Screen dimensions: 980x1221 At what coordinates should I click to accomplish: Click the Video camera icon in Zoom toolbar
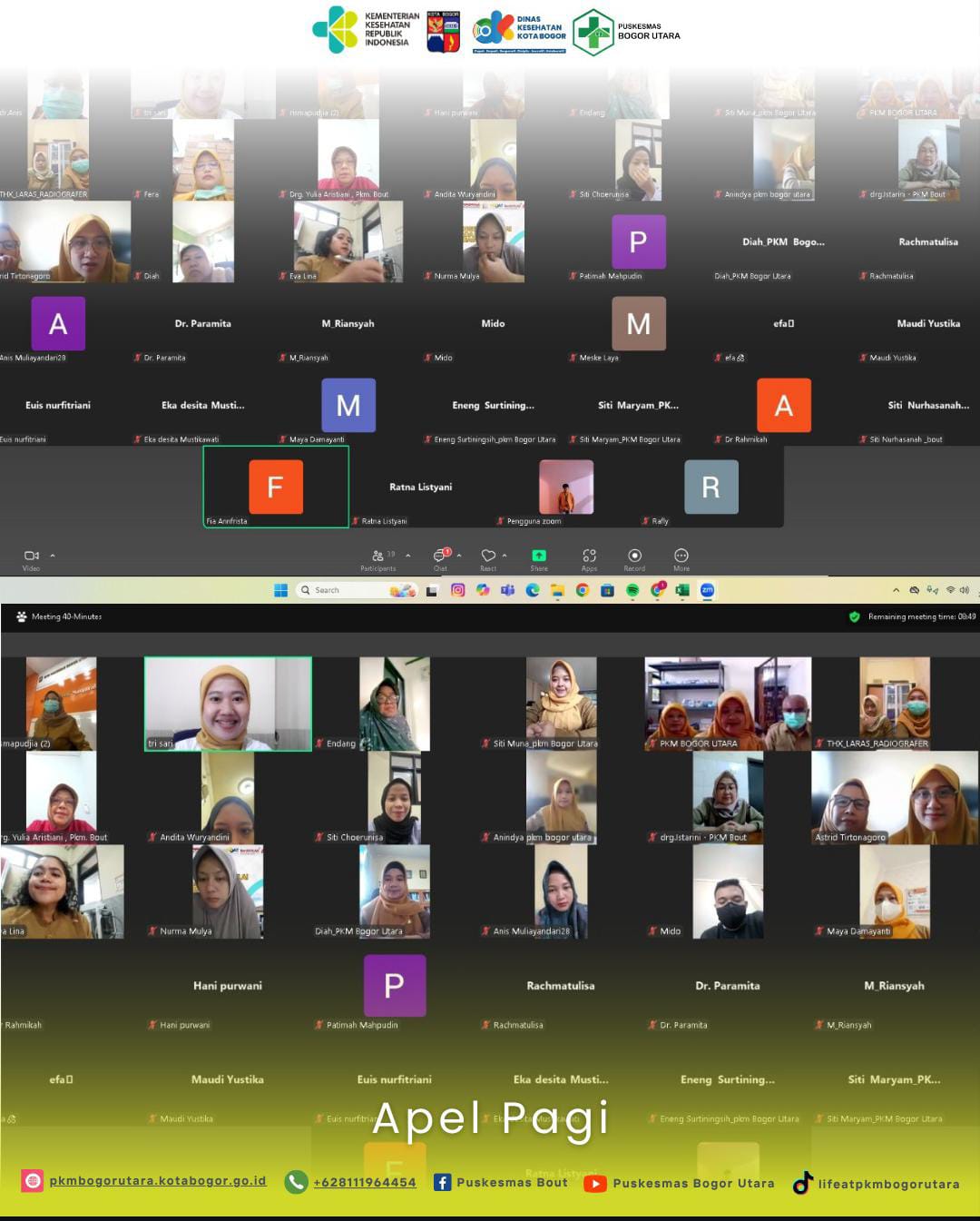(31, 556)
